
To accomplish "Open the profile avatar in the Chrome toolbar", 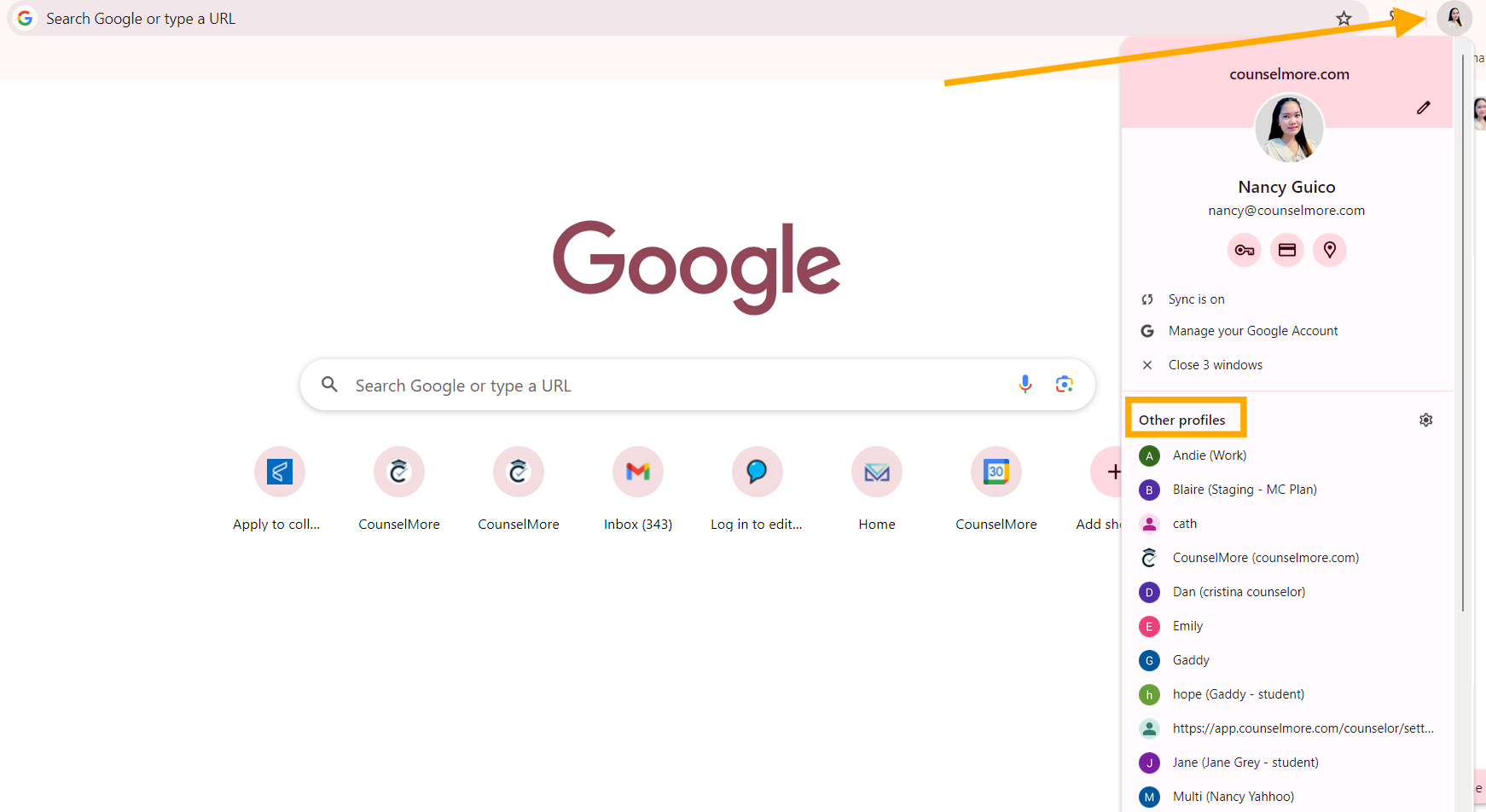I will 1454,18.
